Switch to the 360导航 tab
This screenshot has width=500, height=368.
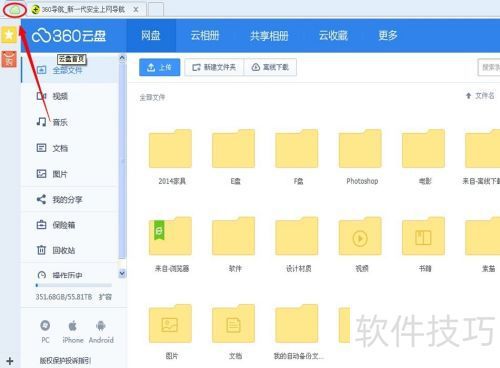point(83,9)
